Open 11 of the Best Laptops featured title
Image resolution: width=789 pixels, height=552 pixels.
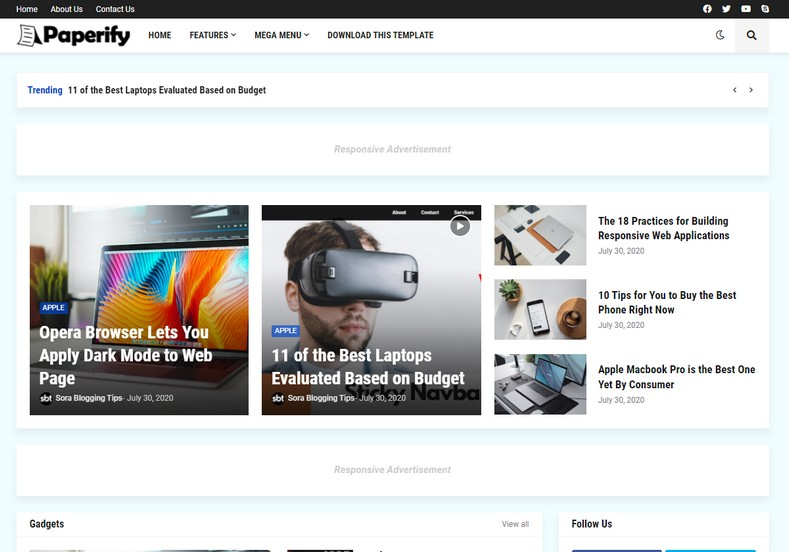[368, 367]
